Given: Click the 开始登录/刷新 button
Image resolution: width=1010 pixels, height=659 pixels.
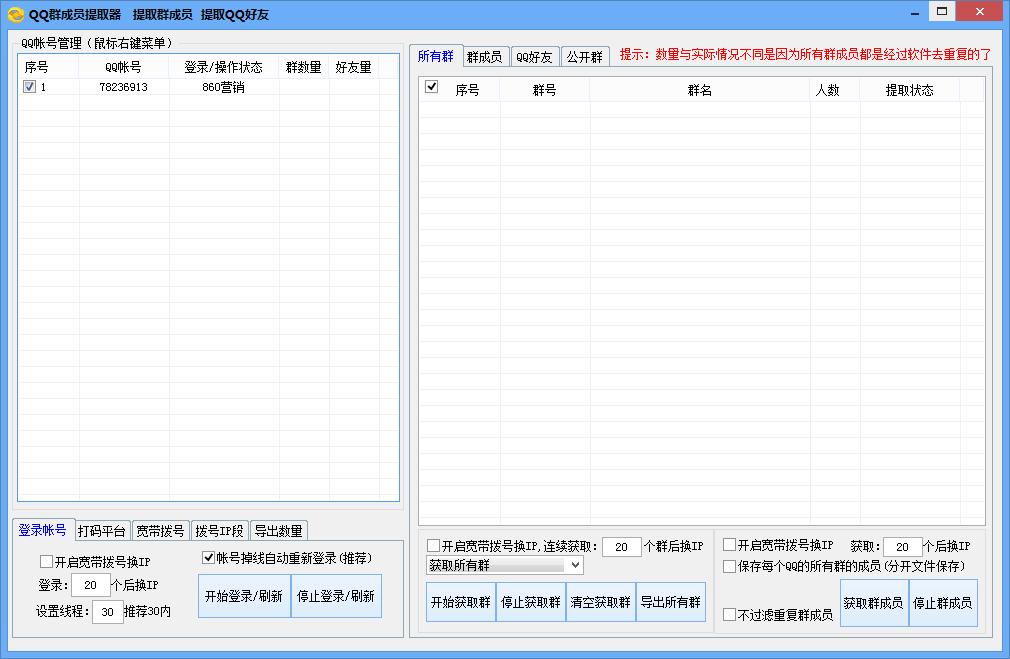Looking at the screenshot, I should [x=244, y=596].
